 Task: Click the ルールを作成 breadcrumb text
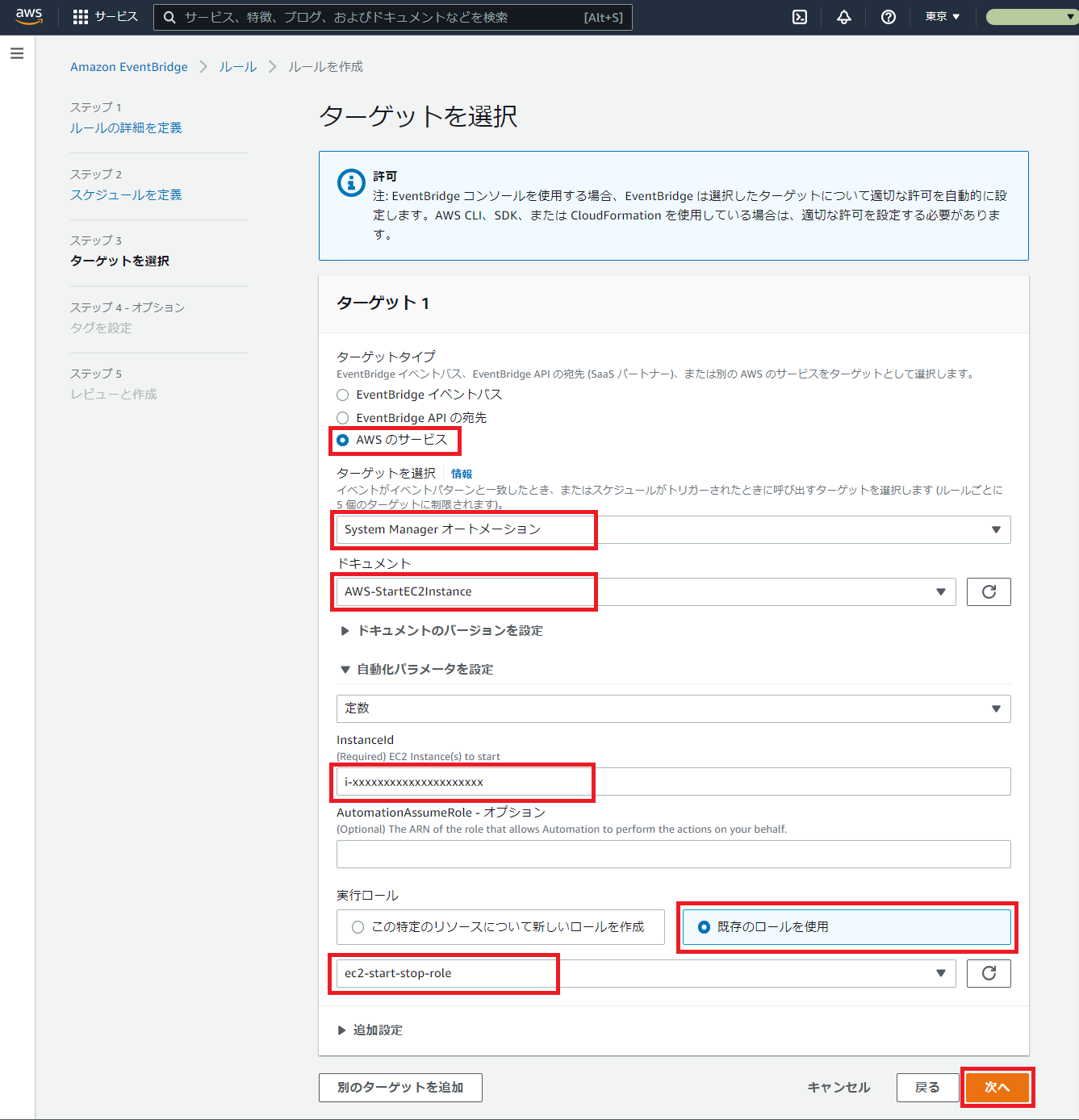(x=326, y=67)
